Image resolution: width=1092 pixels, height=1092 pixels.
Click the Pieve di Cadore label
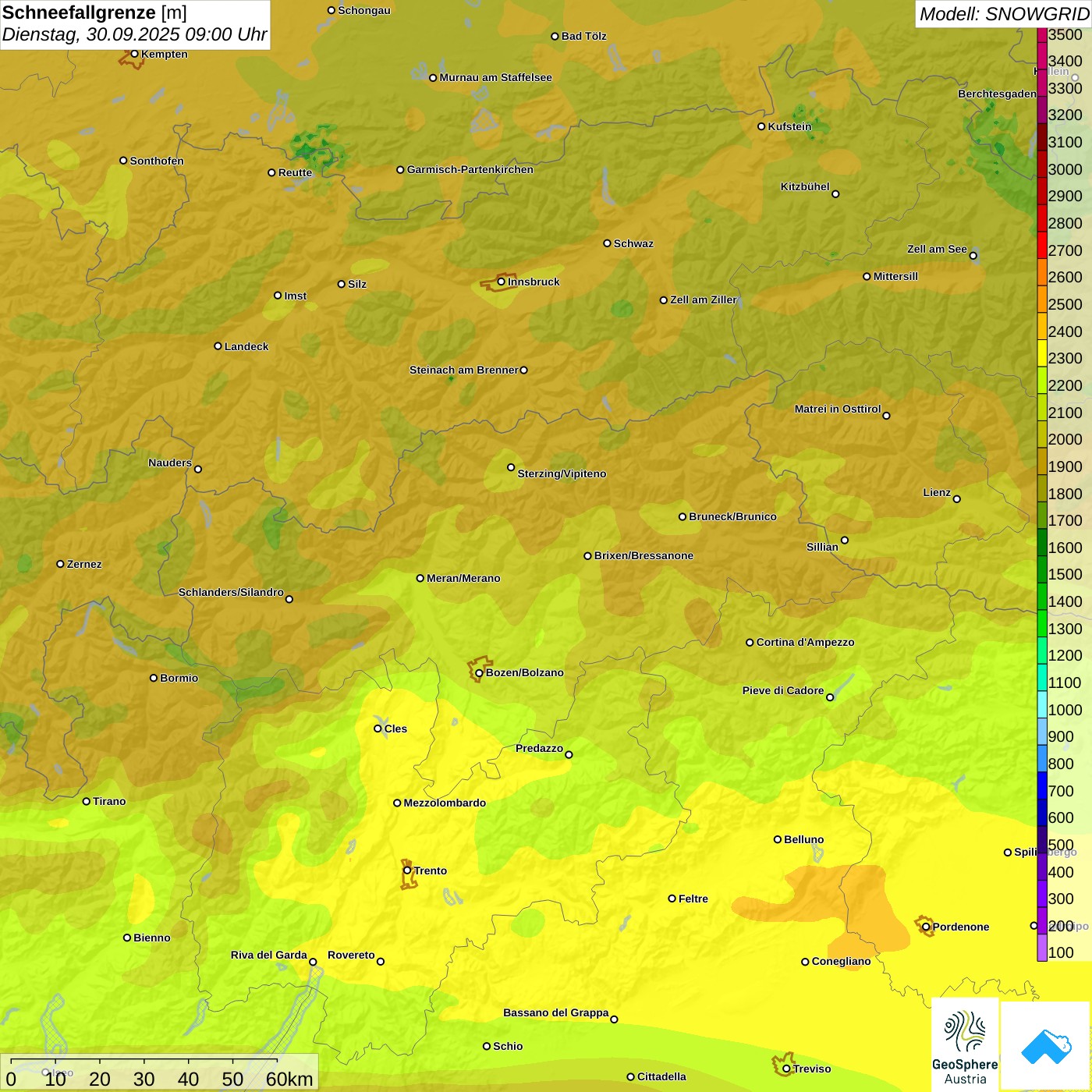[x=783, y=690]
